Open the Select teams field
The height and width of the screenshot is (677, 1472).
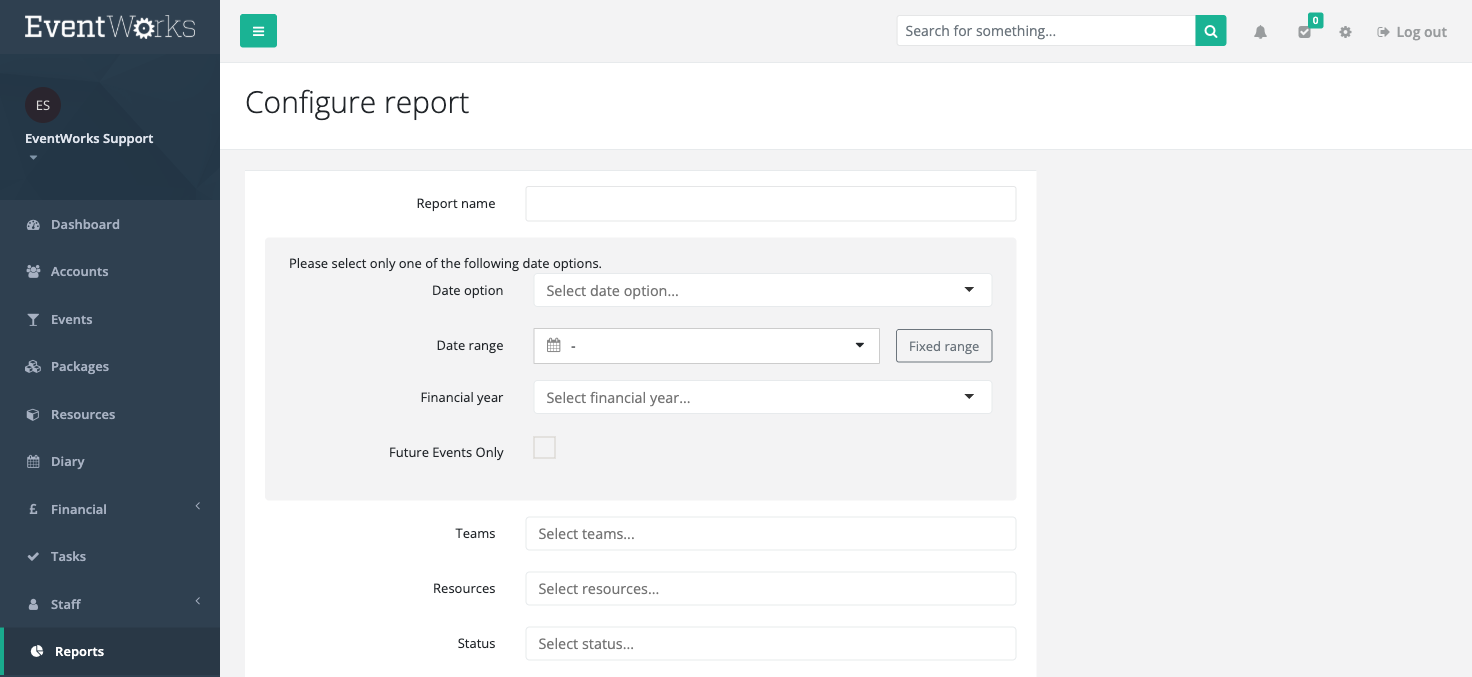pyautogui.click(x=771, y=534)
